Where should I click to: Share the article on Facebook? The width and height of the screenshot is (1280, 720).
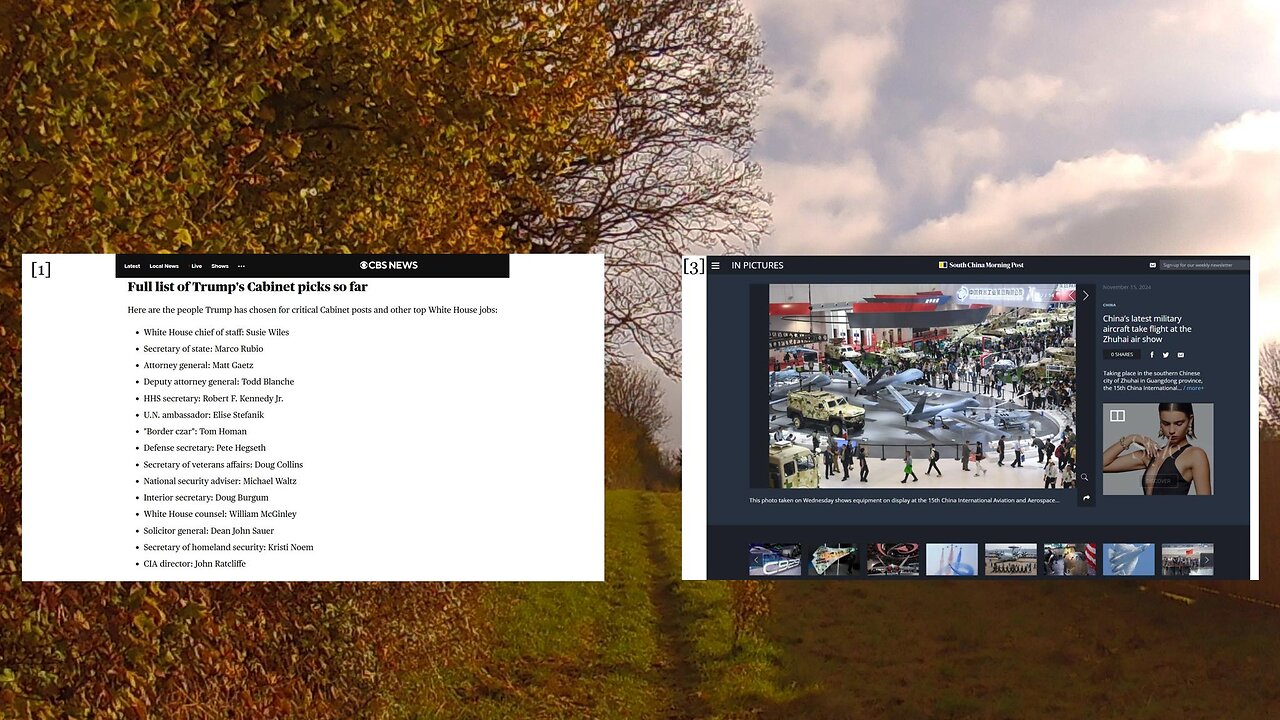pyautogui.click(x=1152, y=354)
